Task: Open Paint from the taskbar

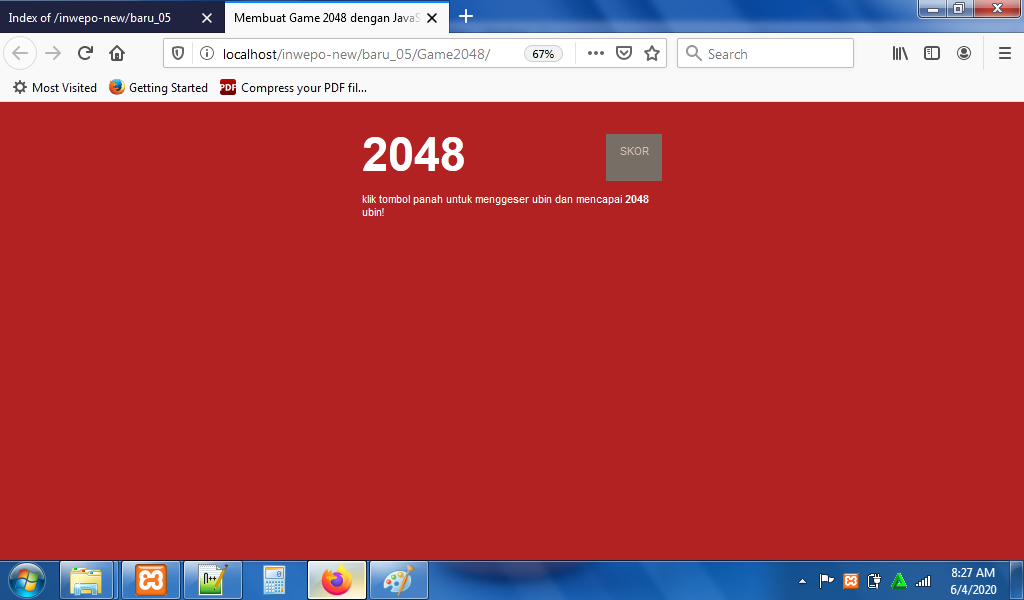Action: pos(398,580)
